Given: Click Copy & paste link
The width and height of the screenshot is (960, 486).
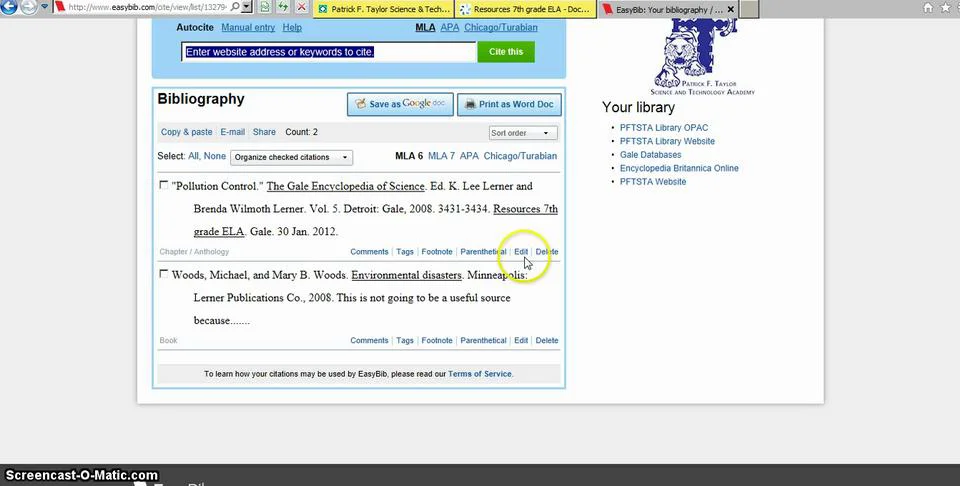Looking at the screenshot, I should pyautogui.click(x=187, y=132).
